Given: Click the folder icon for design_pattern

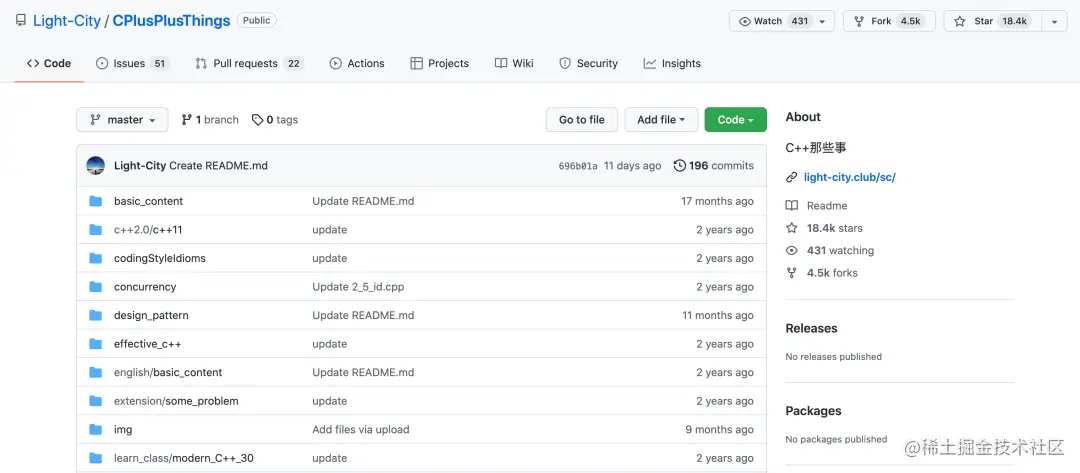Looking at the screenshot, I should click(96, 315).
